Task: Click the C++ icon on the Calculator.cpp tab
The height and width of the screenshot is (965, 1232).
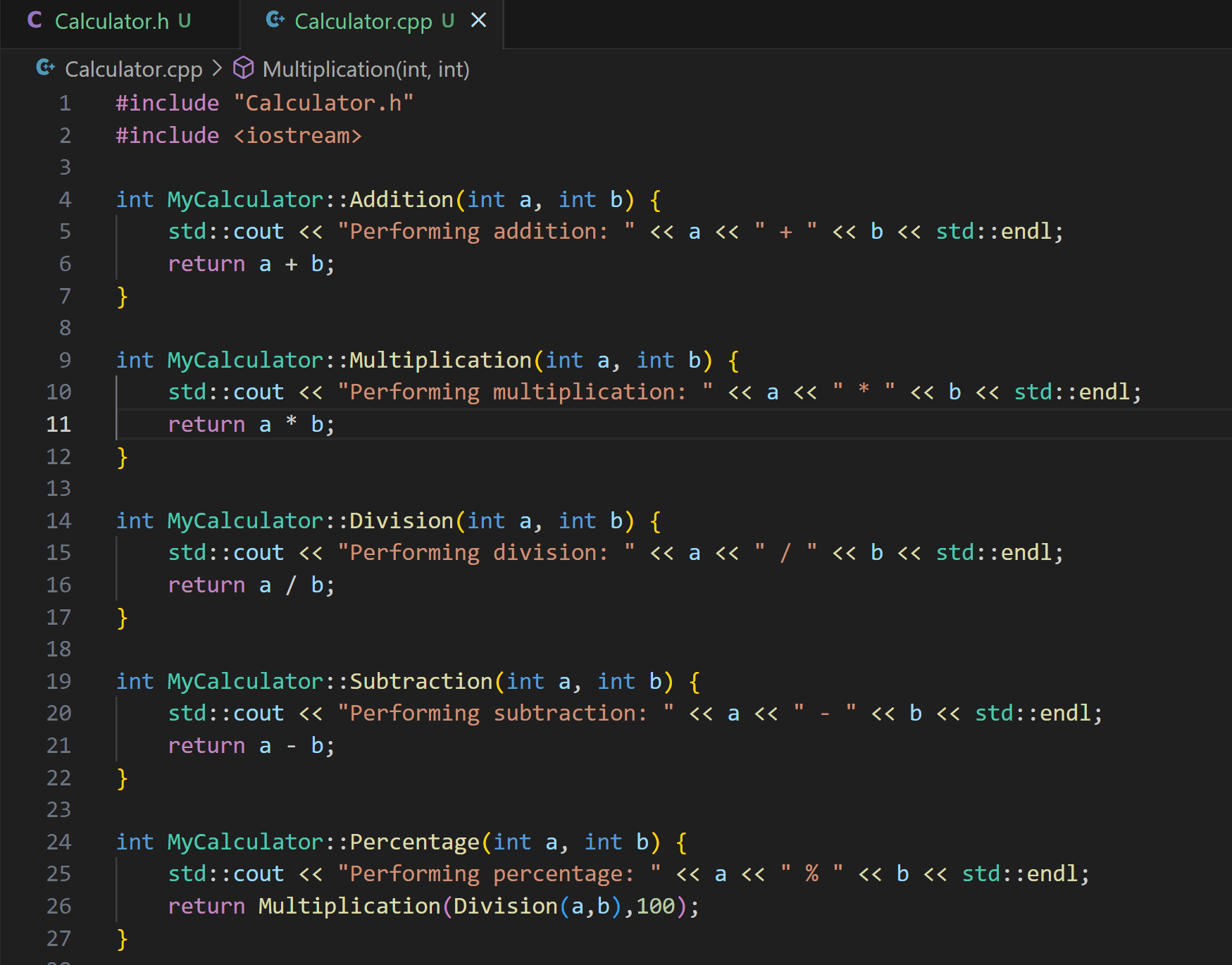Action: click(273, 20)
